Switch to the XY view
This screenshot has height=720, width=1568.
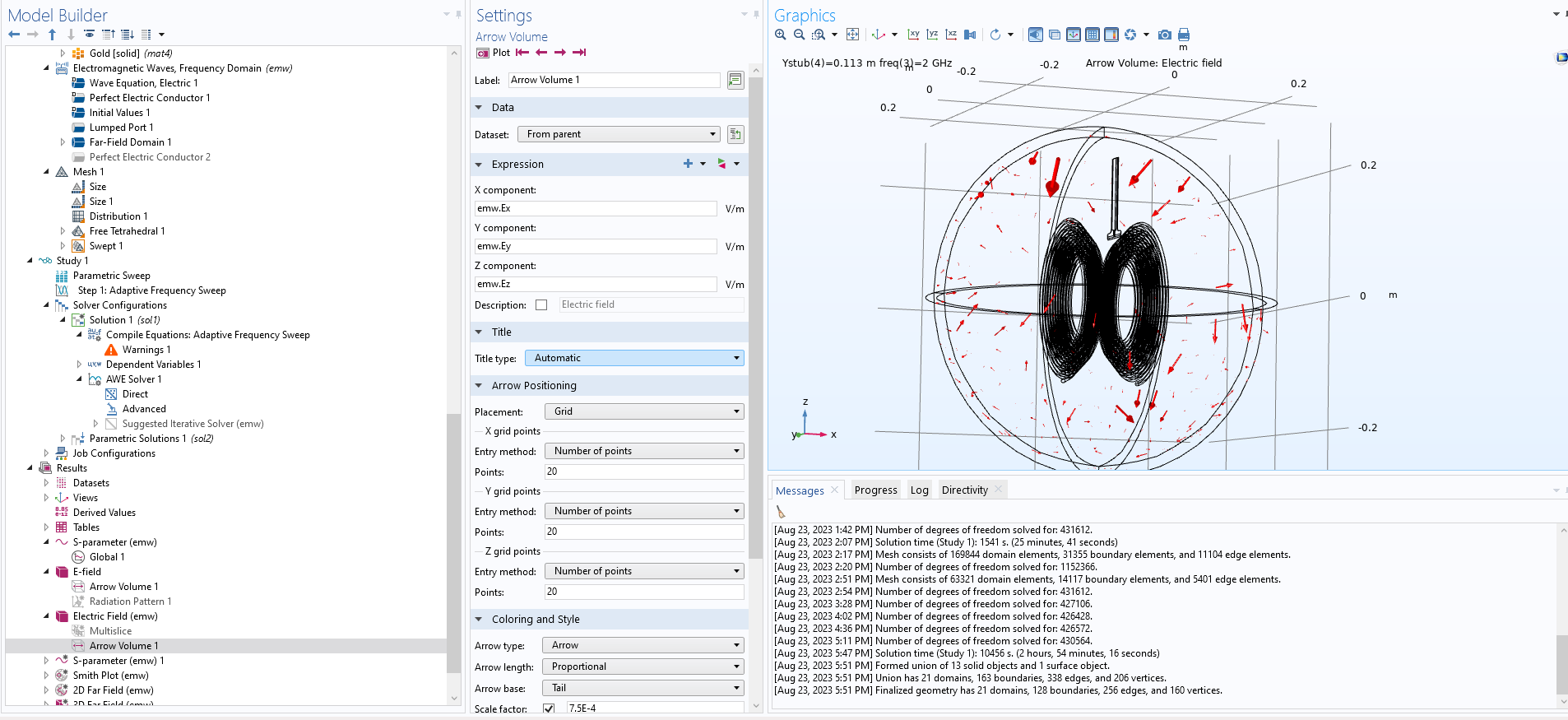[913, 35]
